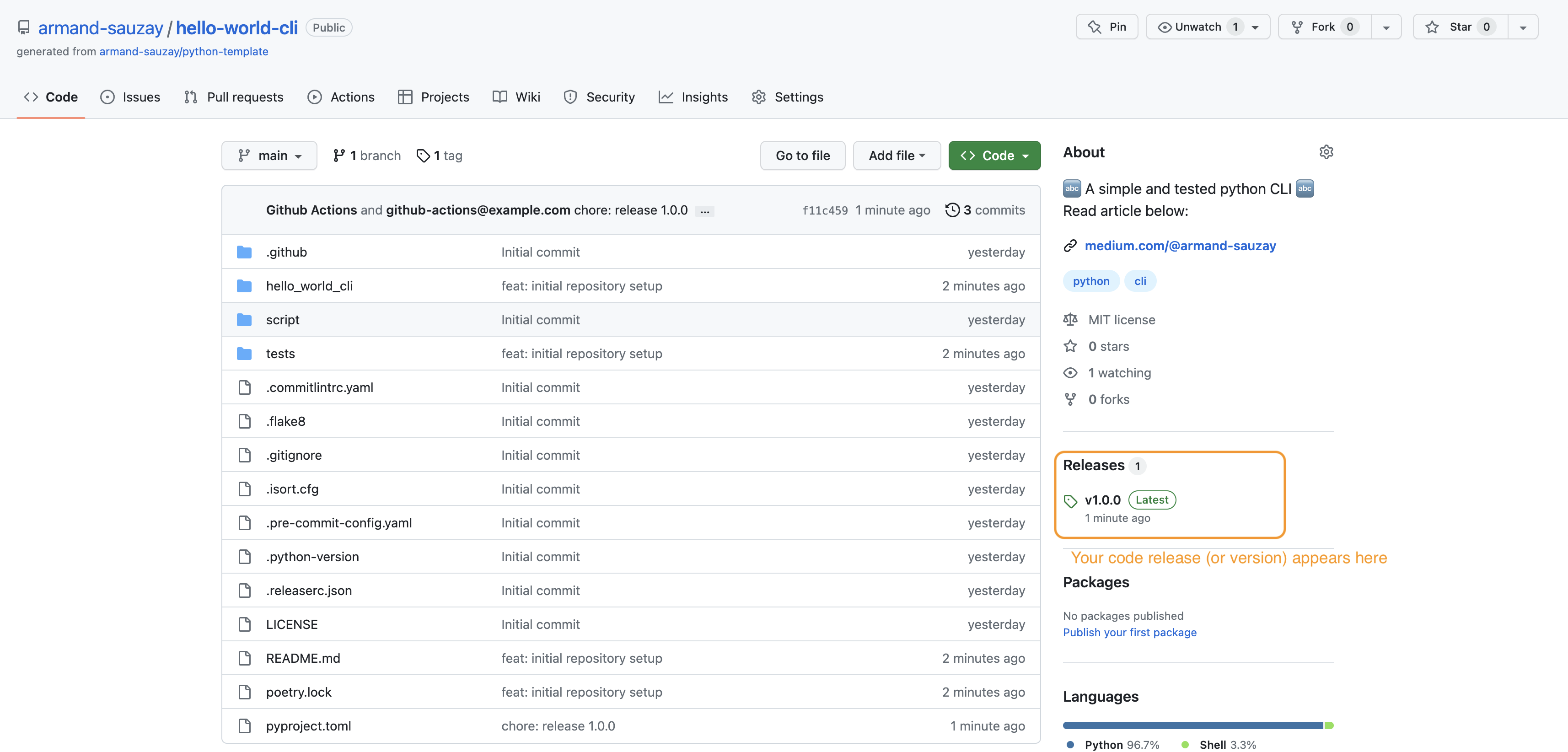This screenshot has height=752, width=1568.
Task: Switch to the Issues tab
Action: 130,97
